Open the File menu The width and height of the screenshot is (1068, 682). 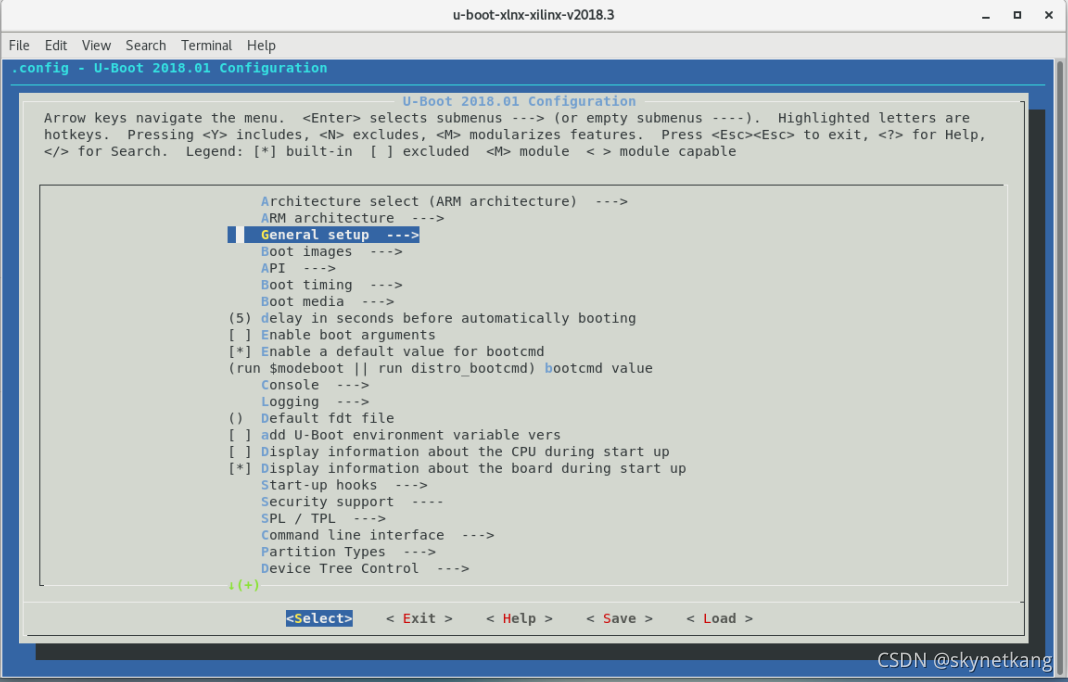click(19, 46)
